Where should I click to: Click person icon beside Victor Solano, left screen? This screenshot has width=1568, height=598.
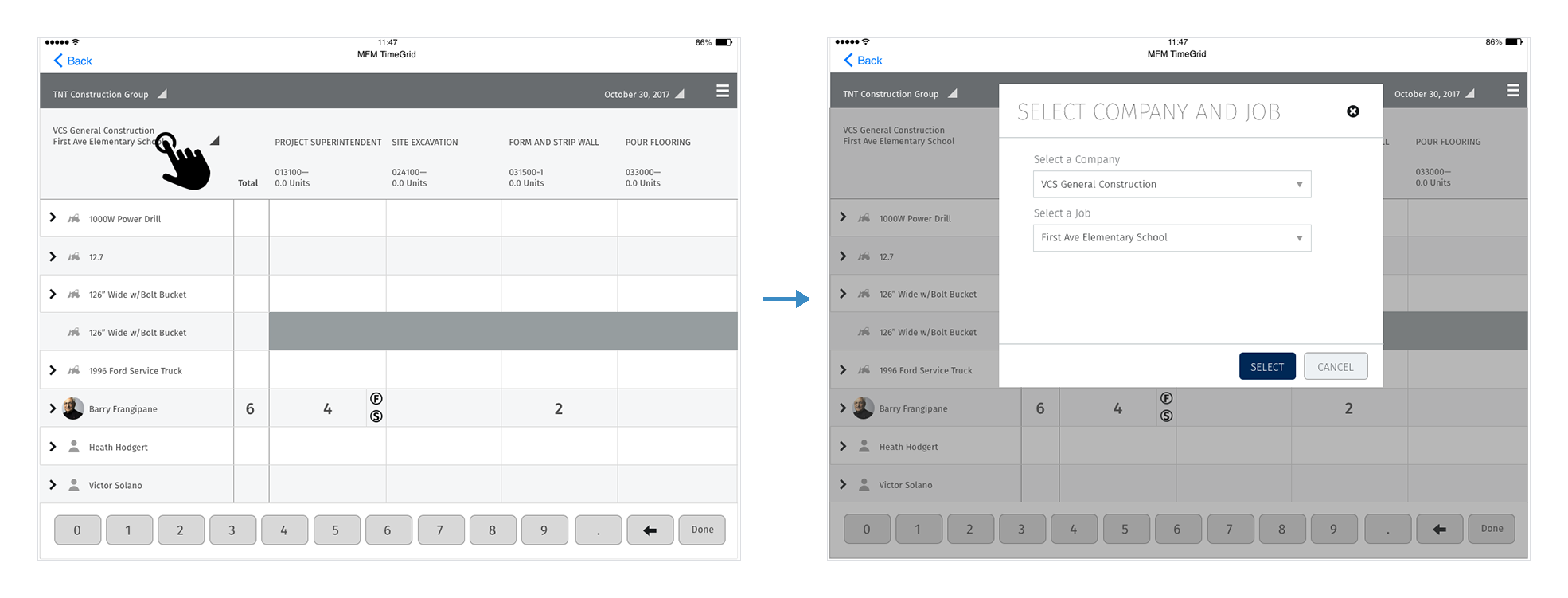[74, 485]
